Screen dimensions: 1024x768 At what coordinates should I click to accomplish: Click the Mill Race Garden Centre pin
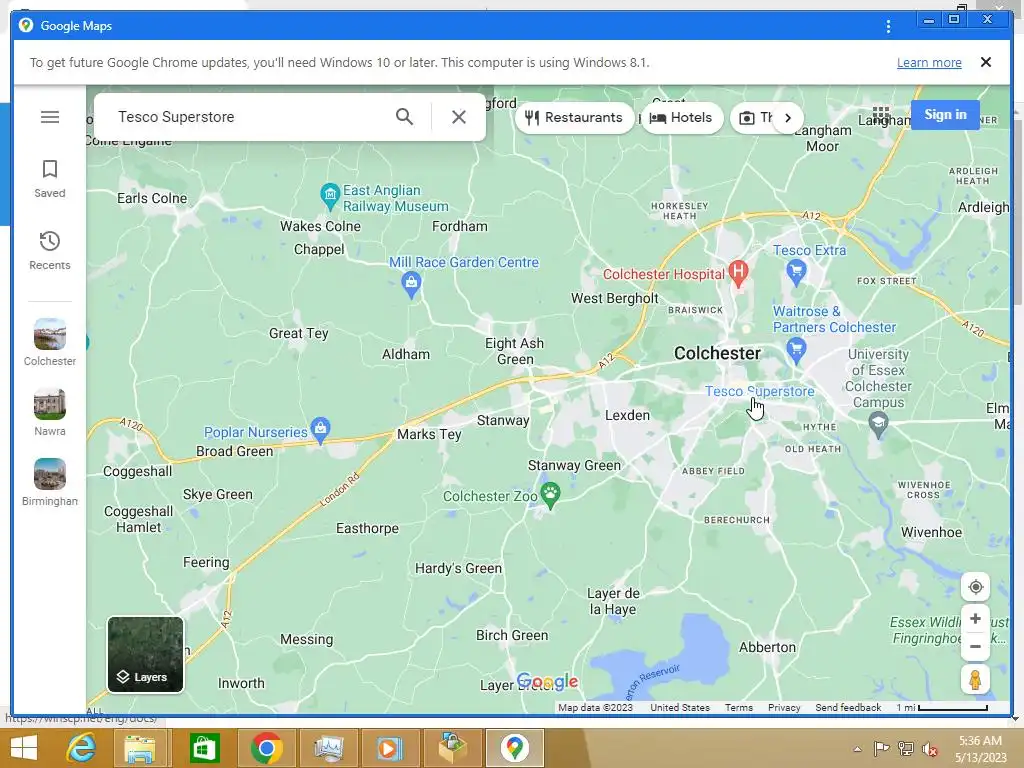coord(411,285)
